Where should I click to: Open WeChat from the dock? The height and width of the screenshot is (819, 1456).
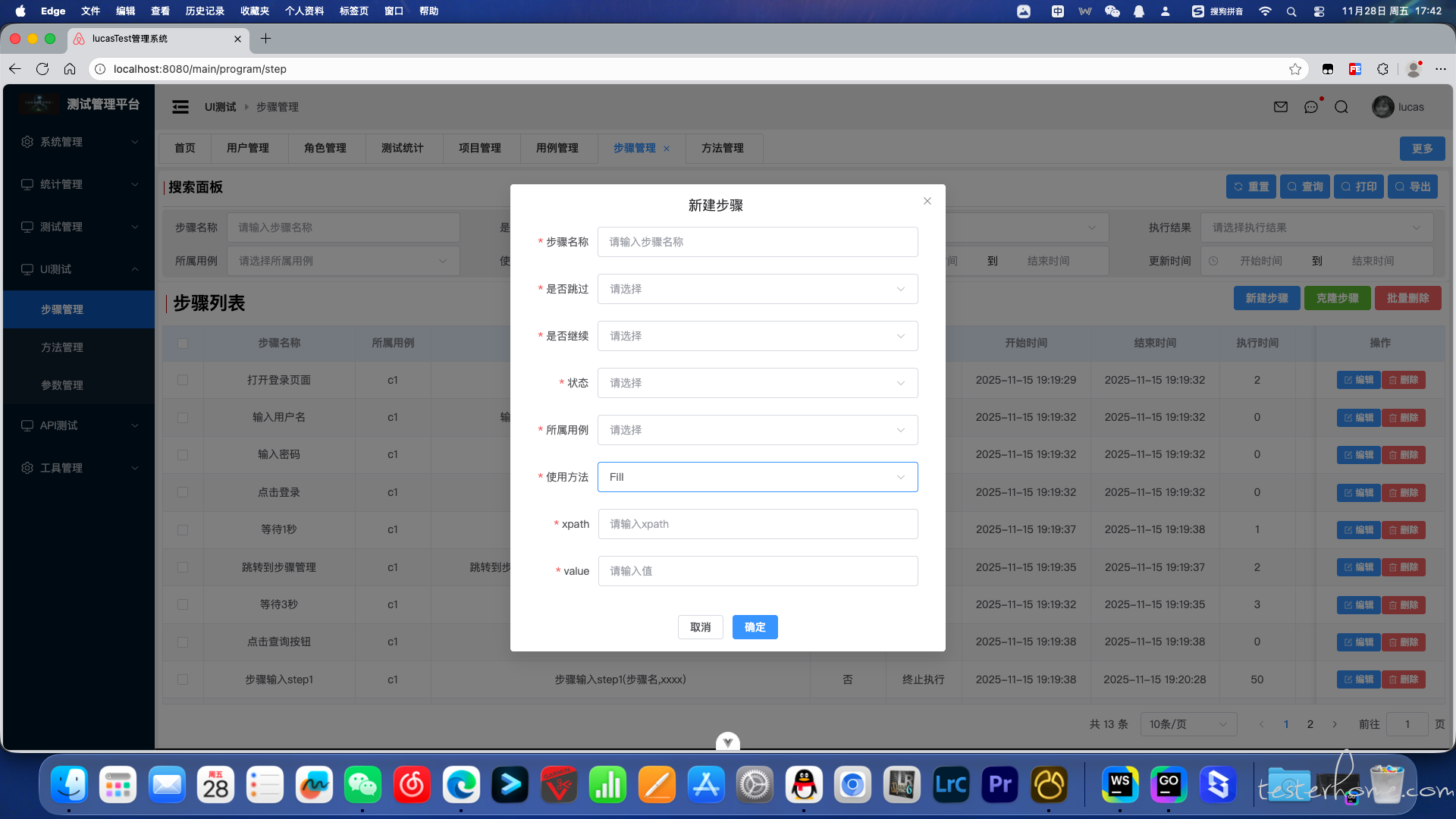click(x=362, y=785)
